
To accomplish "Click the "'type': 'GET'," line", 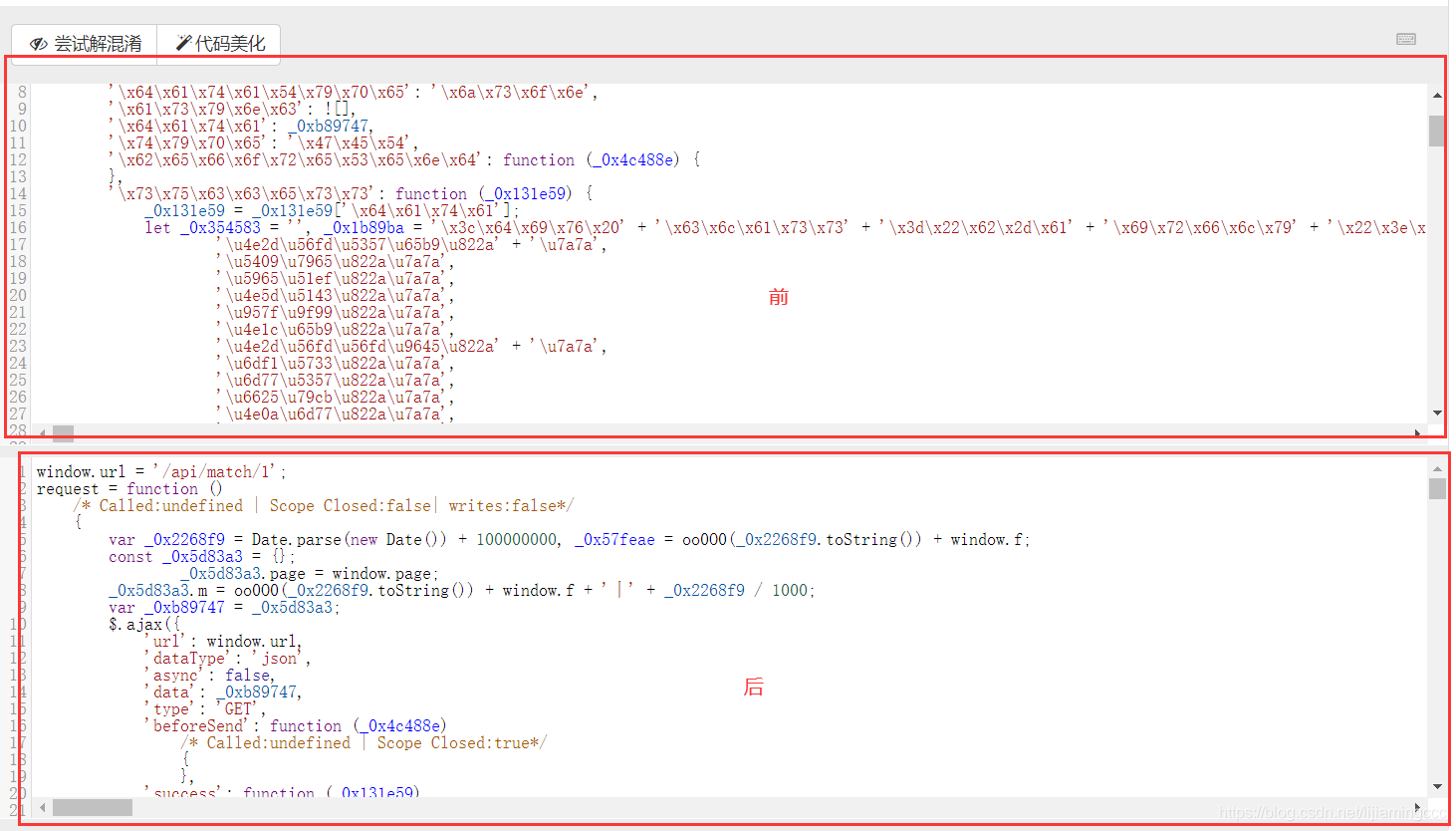I will click(x=205, y=709).
